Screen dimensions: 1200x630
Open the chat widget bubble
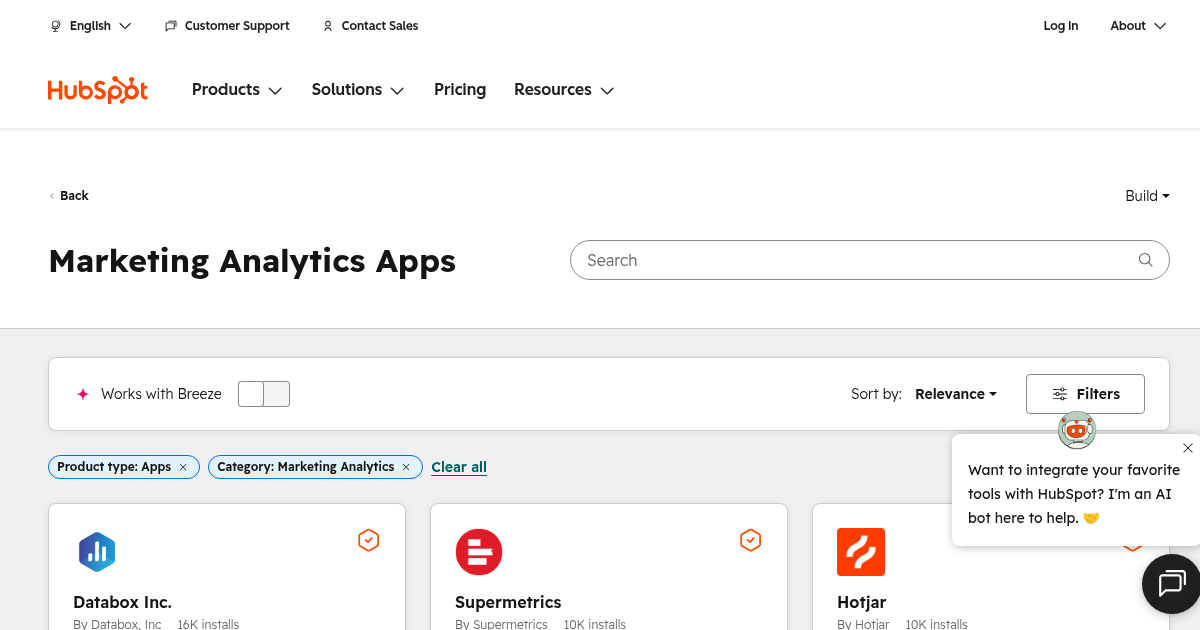click(x=1171, y=583)
